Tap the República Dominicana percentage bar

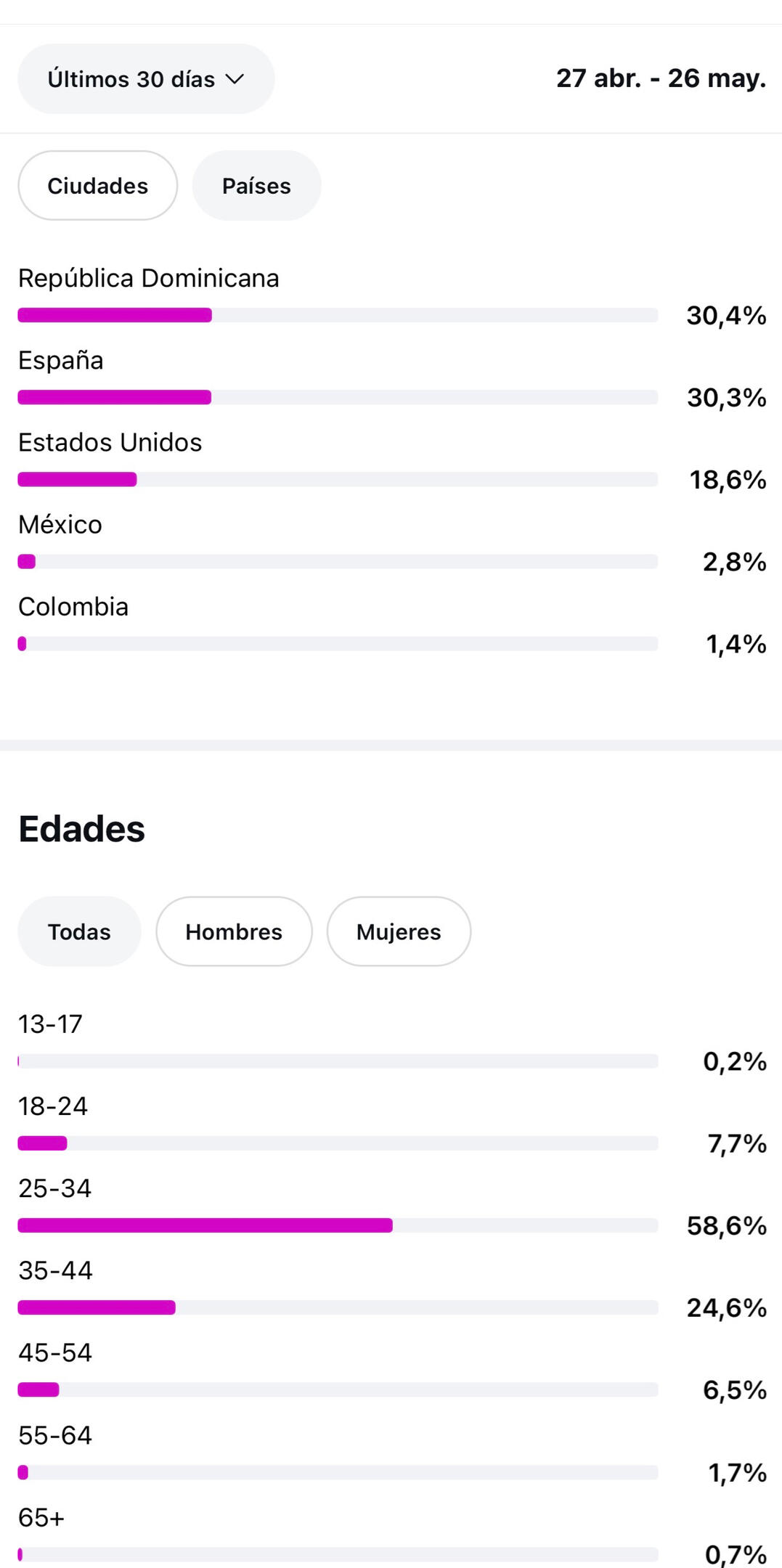pyautogui.click(x=338, y=315)
